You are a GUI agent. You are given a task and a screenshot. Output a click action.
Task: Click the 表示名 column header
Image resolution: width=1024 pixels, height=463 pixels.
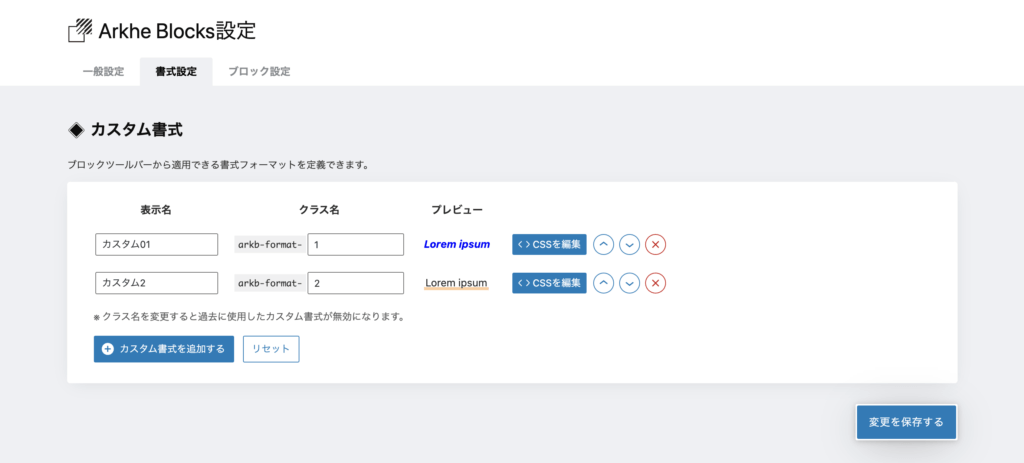point(156,210)
